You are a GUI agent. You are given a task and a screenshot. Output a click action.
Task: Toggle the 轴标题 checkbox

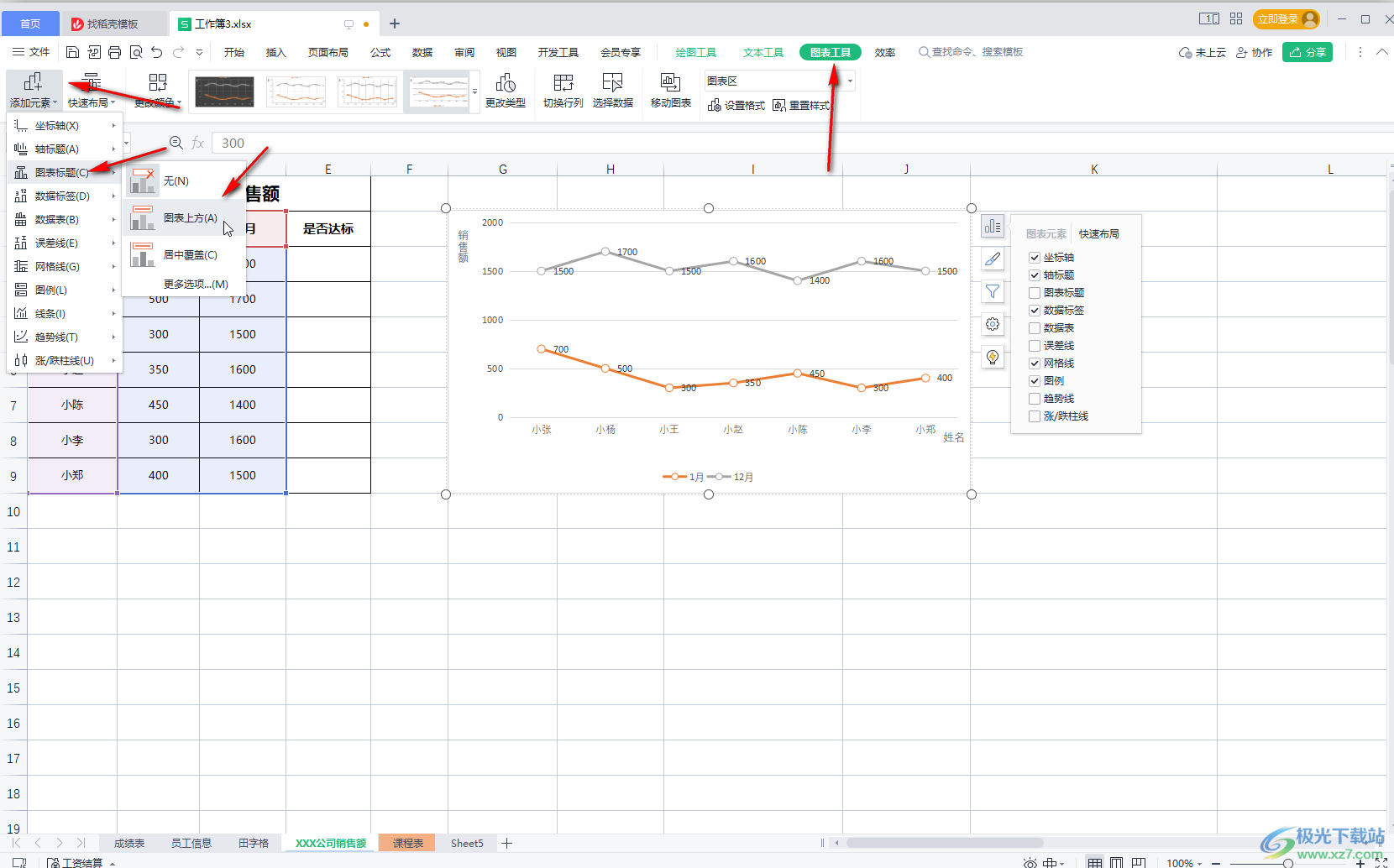(x=1035, y=275)
